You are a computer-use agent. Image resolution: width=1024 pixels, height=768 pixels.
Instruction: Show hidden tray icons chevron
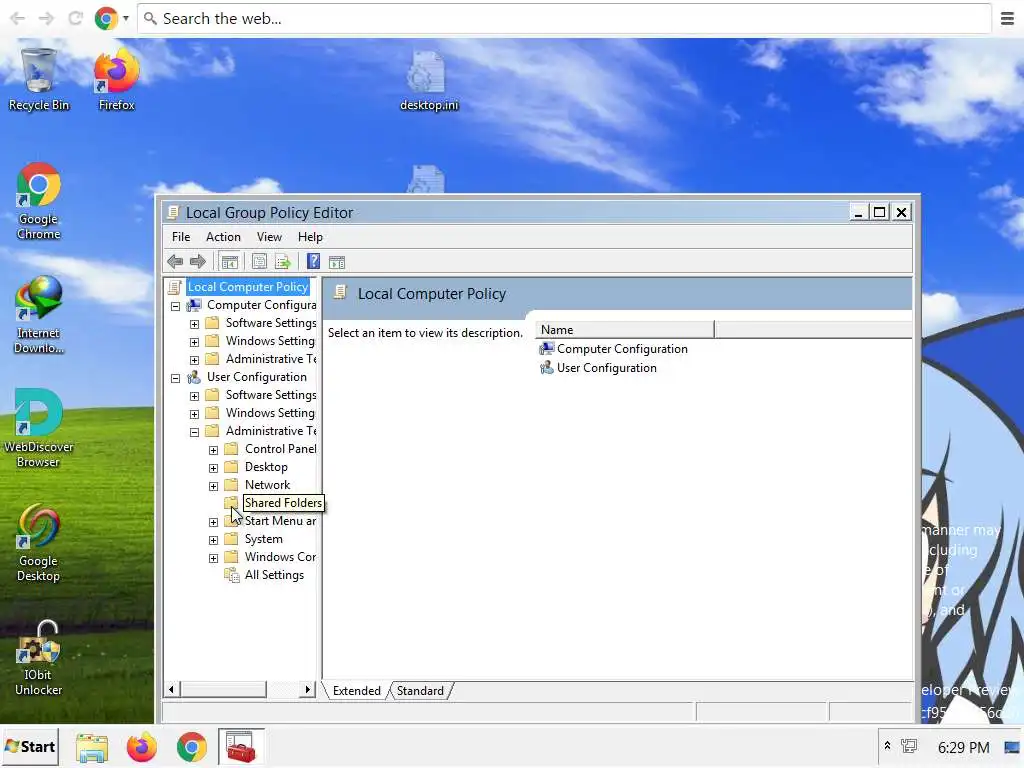(x=887, y=746)
